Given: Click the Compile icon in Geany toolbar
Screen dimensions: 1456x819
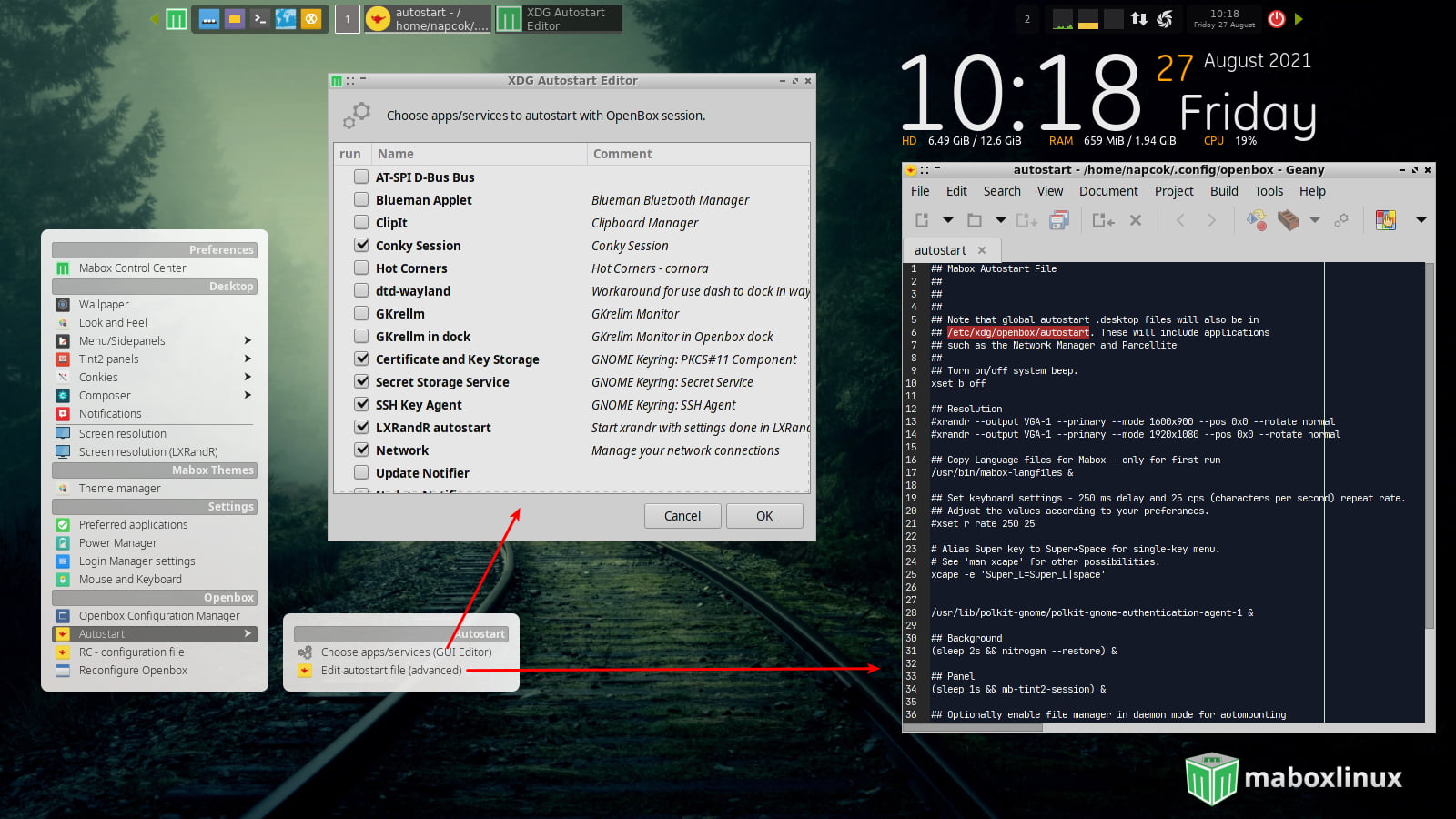Looking at the screenshot, I should pyautogui.click(x=1257, y=220).
